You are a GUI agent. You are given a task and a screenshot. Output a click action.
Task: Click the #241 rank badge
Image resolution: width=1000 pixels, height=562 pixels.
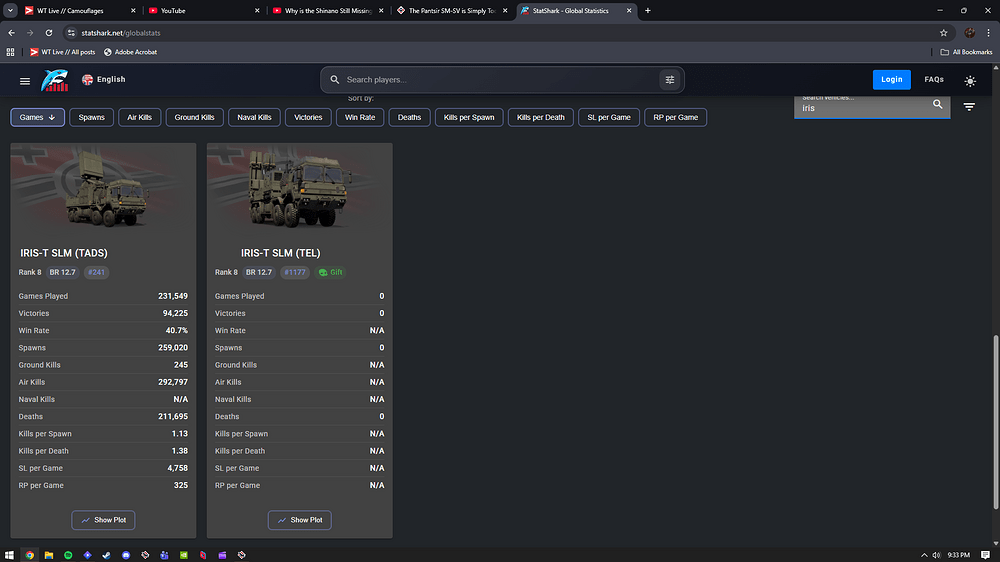tap(96, 272)
